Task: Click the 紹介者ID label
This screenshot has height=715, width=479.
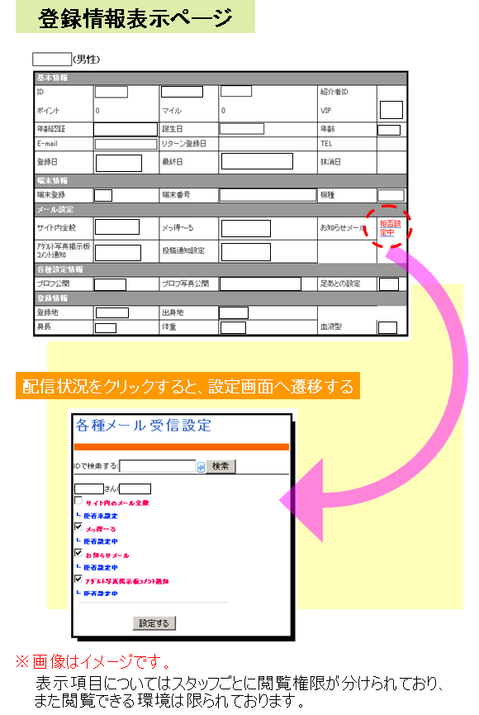Action: tap(334, 92)
